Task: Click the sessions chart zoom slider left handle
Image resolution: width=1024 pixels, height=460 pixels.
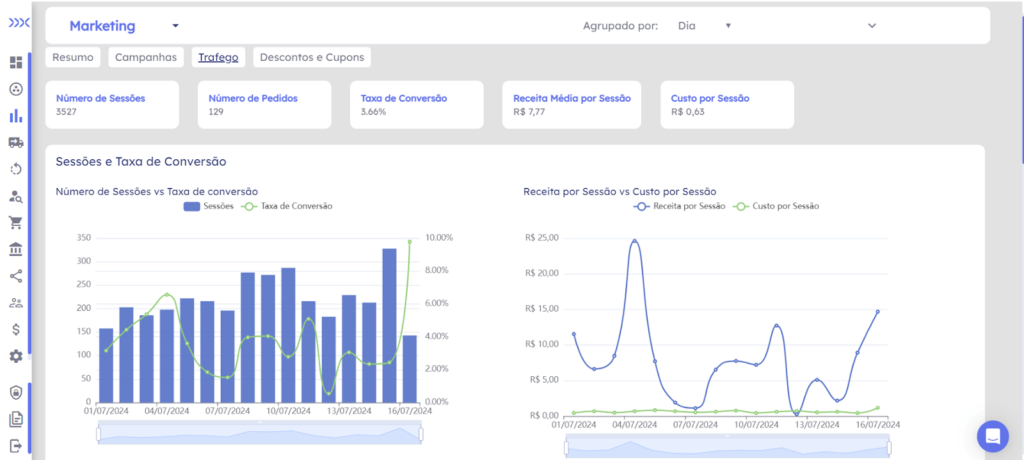Action: 99,434
